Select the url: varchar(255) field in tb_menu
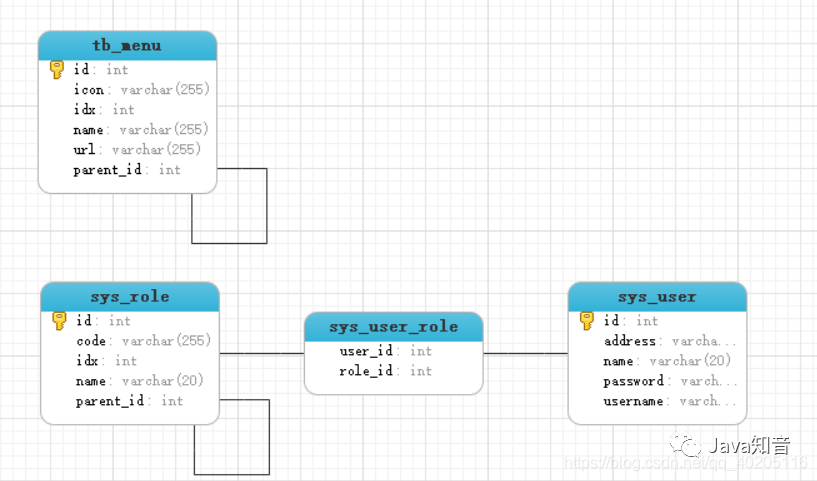This screenshot has height=481, width=817. 137,150
